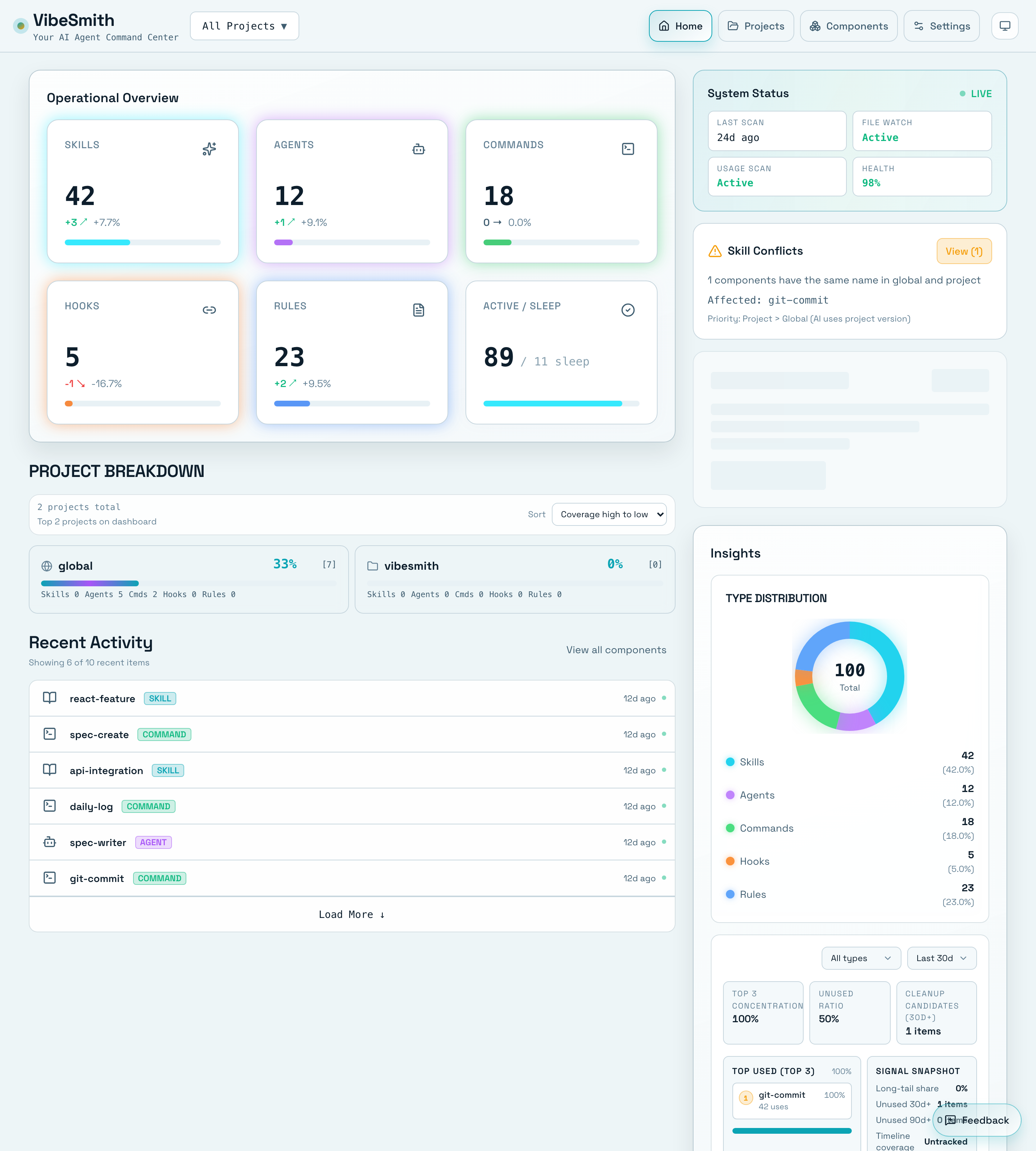
Task: Click the terminal icon on Commands card
Action: (627, 149)
